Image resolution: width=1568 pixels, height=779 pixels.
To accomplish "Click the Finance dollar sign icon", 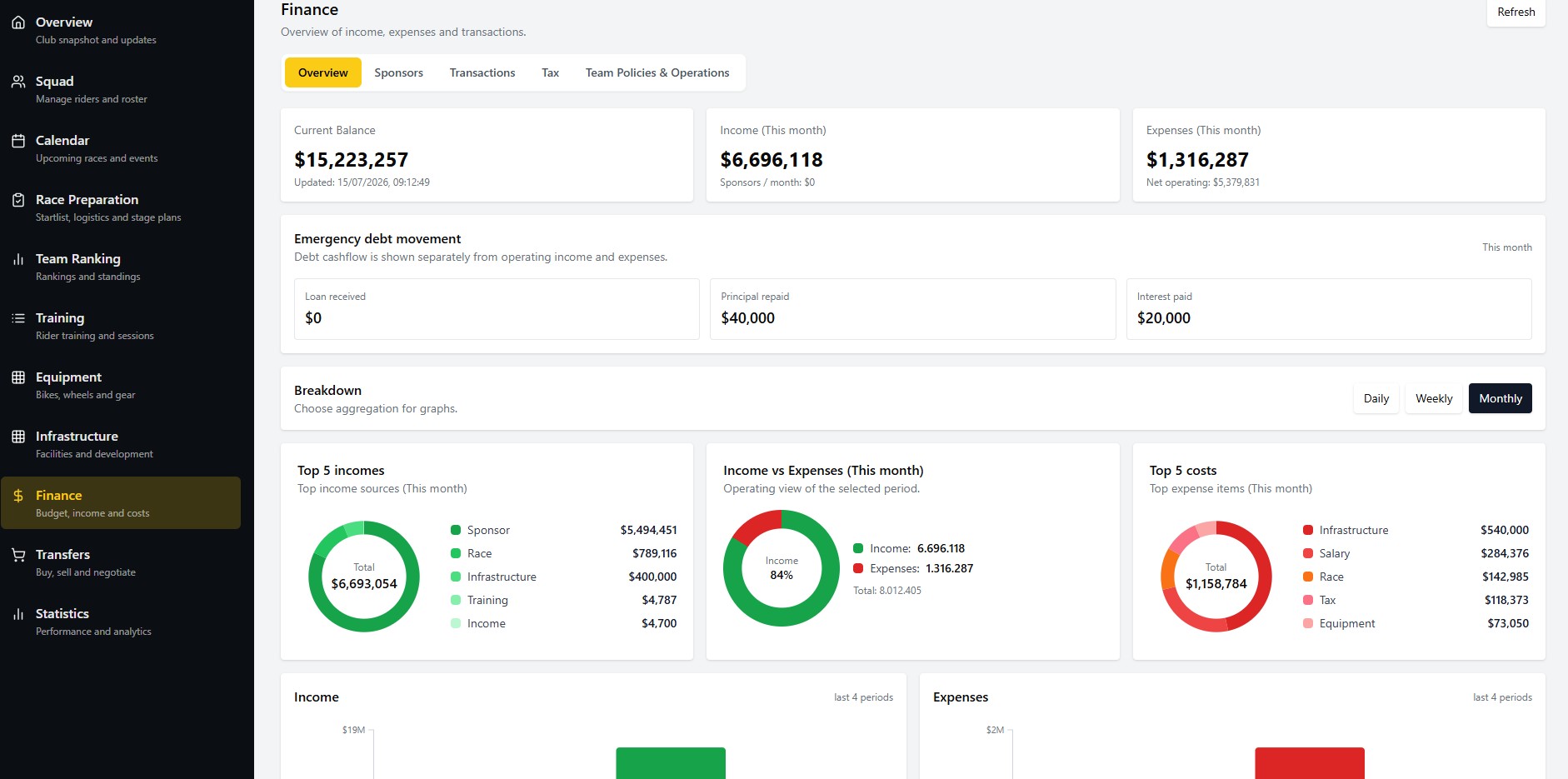I will pyautogui.click(x=18, y=496).
